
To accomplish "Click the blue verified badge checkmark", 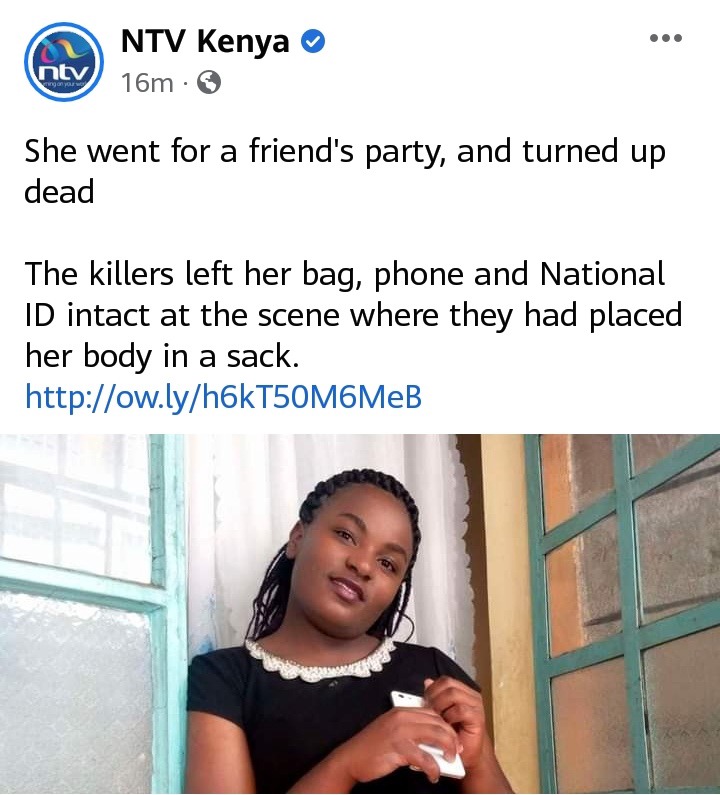I will [x=313, y=41].
